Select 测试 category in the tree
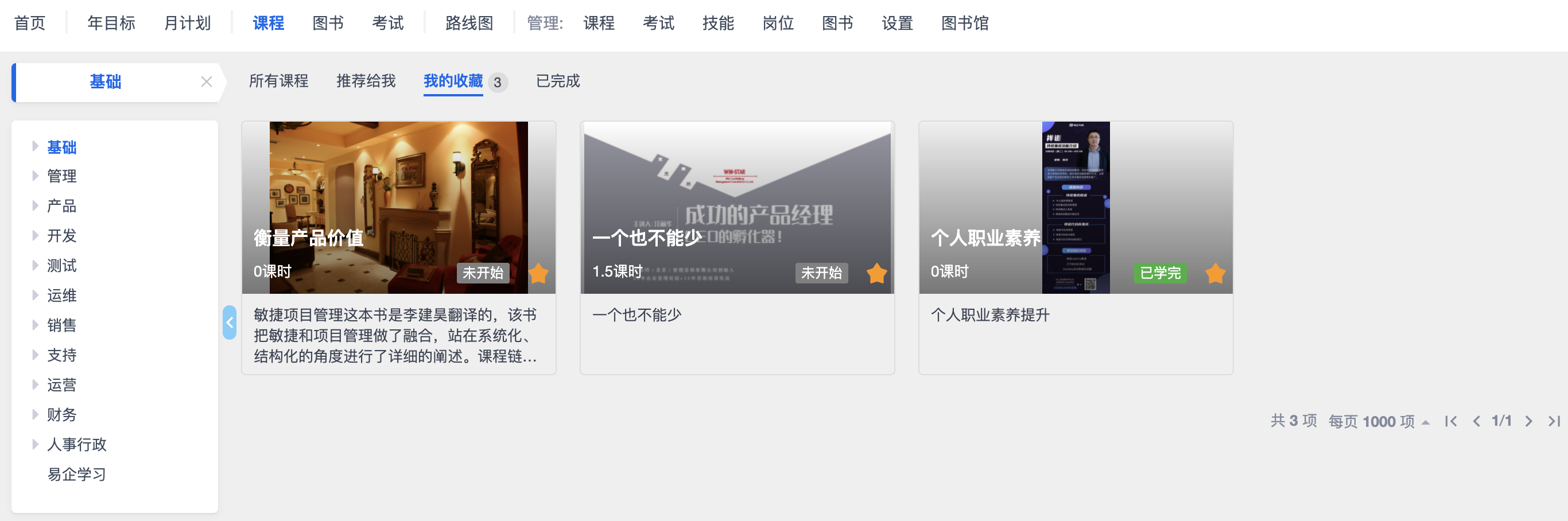Screen dimensions: 1568x521 click(61, 266)
